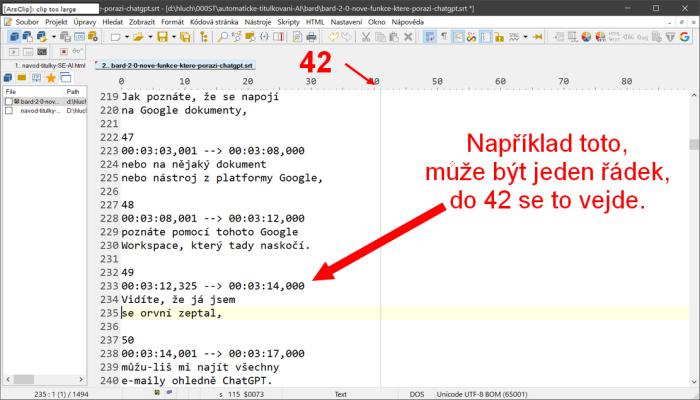This screenshot has height=400, width=700.
Task: Click the Print preview icon
Action: 297,37
